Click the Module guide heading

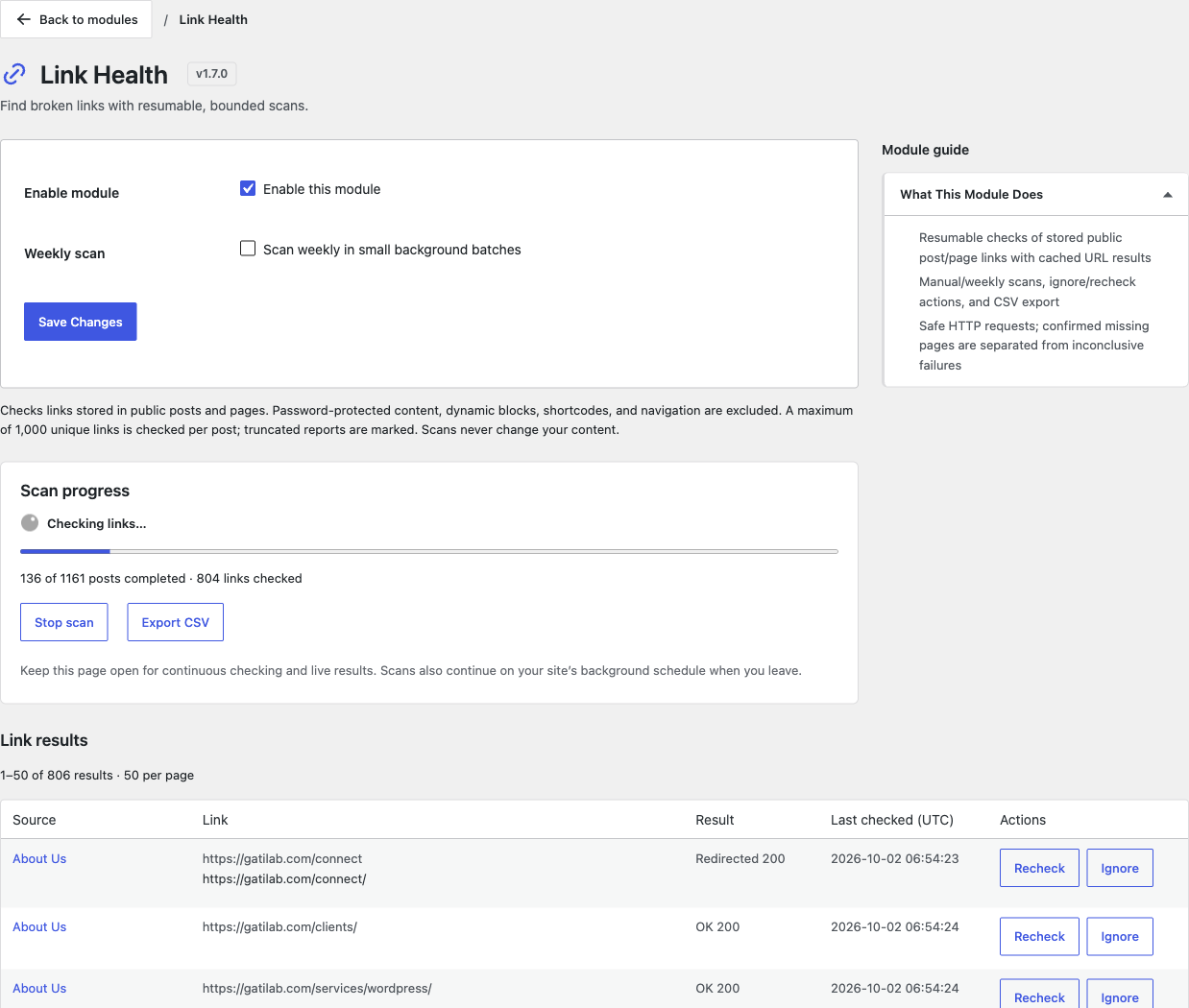tap(925, 150)
